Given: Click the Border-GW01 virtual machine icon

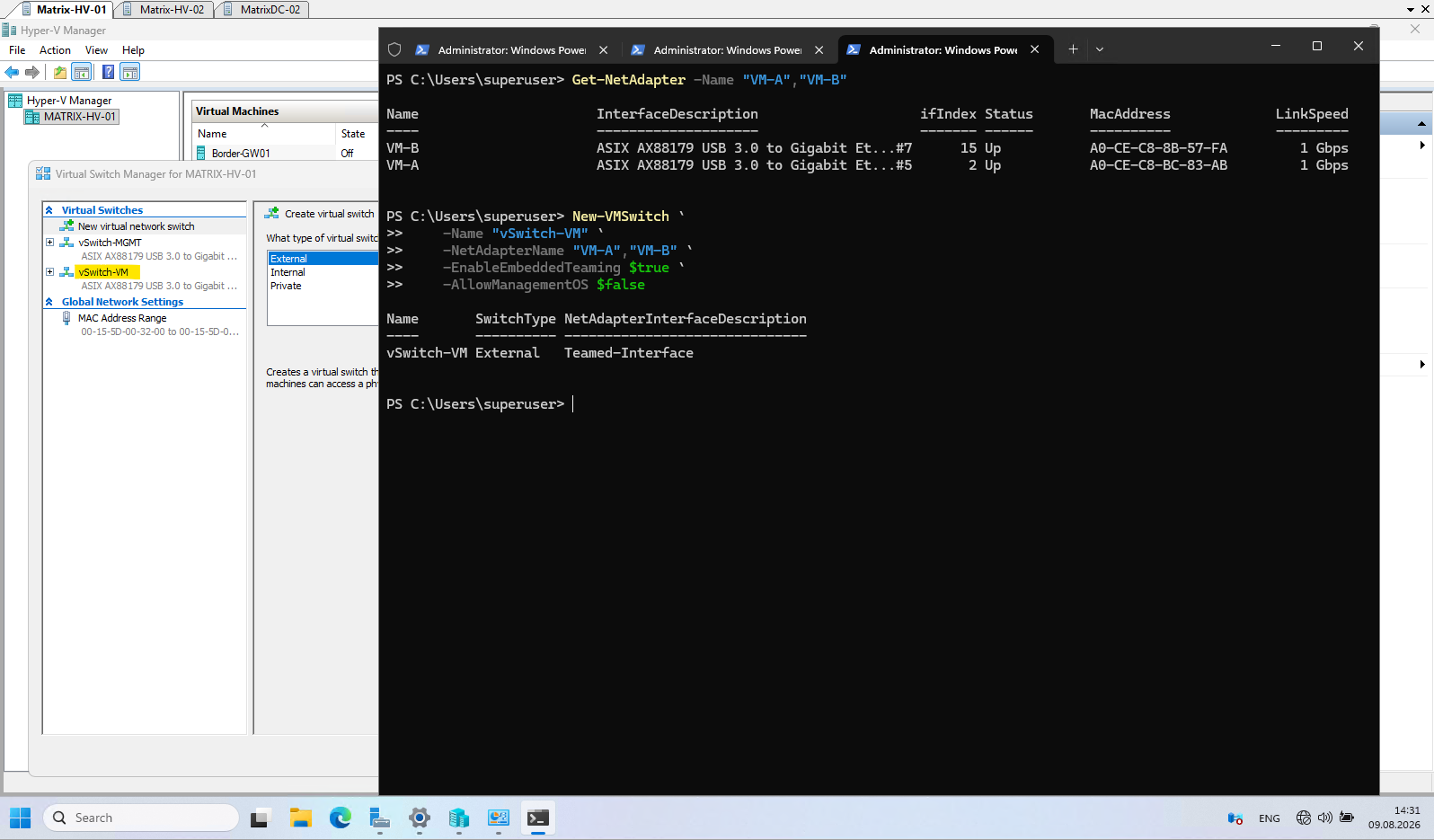Looking at the screenshot, I should click(x=201, y=153).
